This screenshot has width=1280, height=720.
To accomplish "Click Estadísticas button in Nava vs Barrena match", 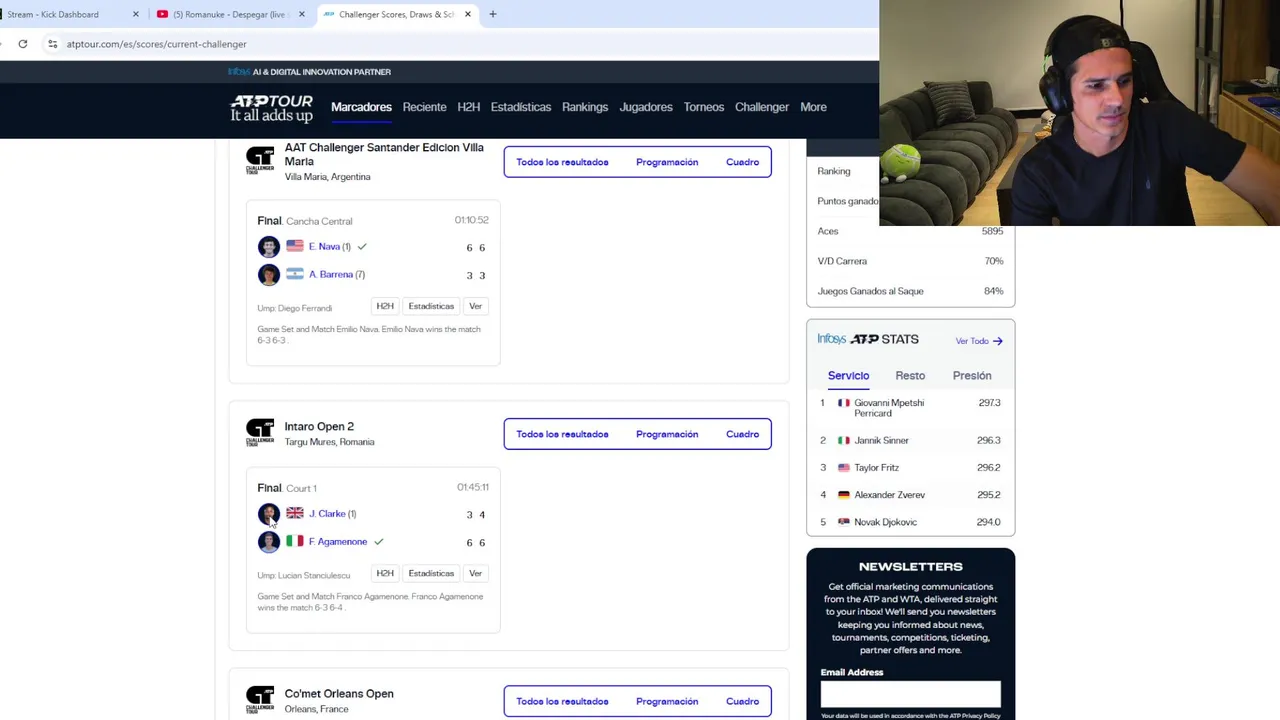I will (431, 306).
